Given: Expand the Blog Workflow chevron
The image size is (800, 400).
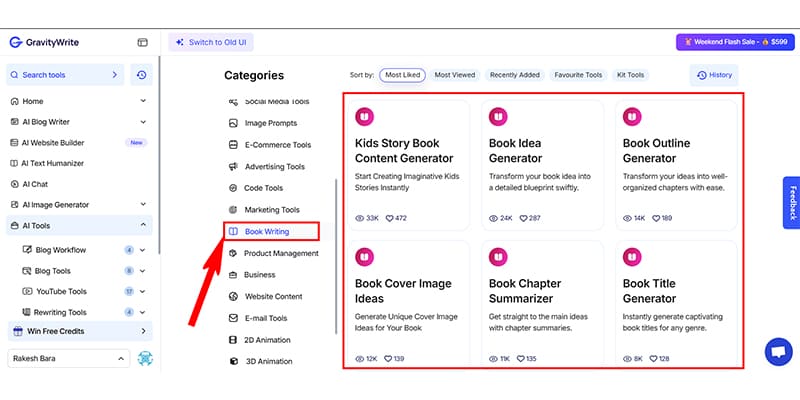Looking at the screenshot, I should (x=142, y=250).
